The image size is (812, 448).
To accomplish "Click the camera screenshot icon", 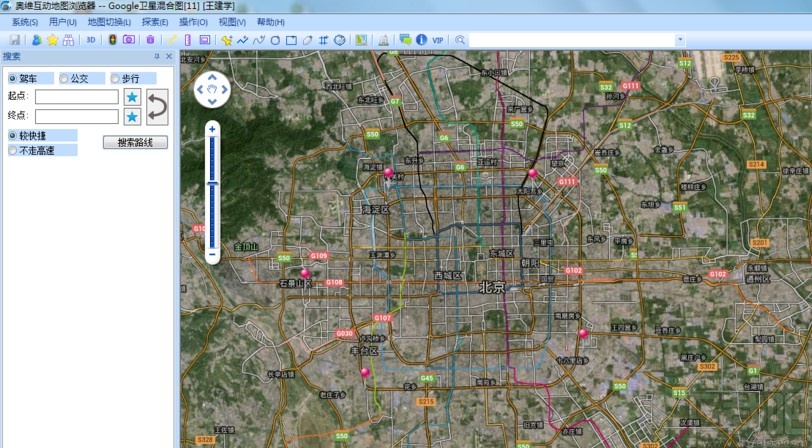I will point(129,40).
